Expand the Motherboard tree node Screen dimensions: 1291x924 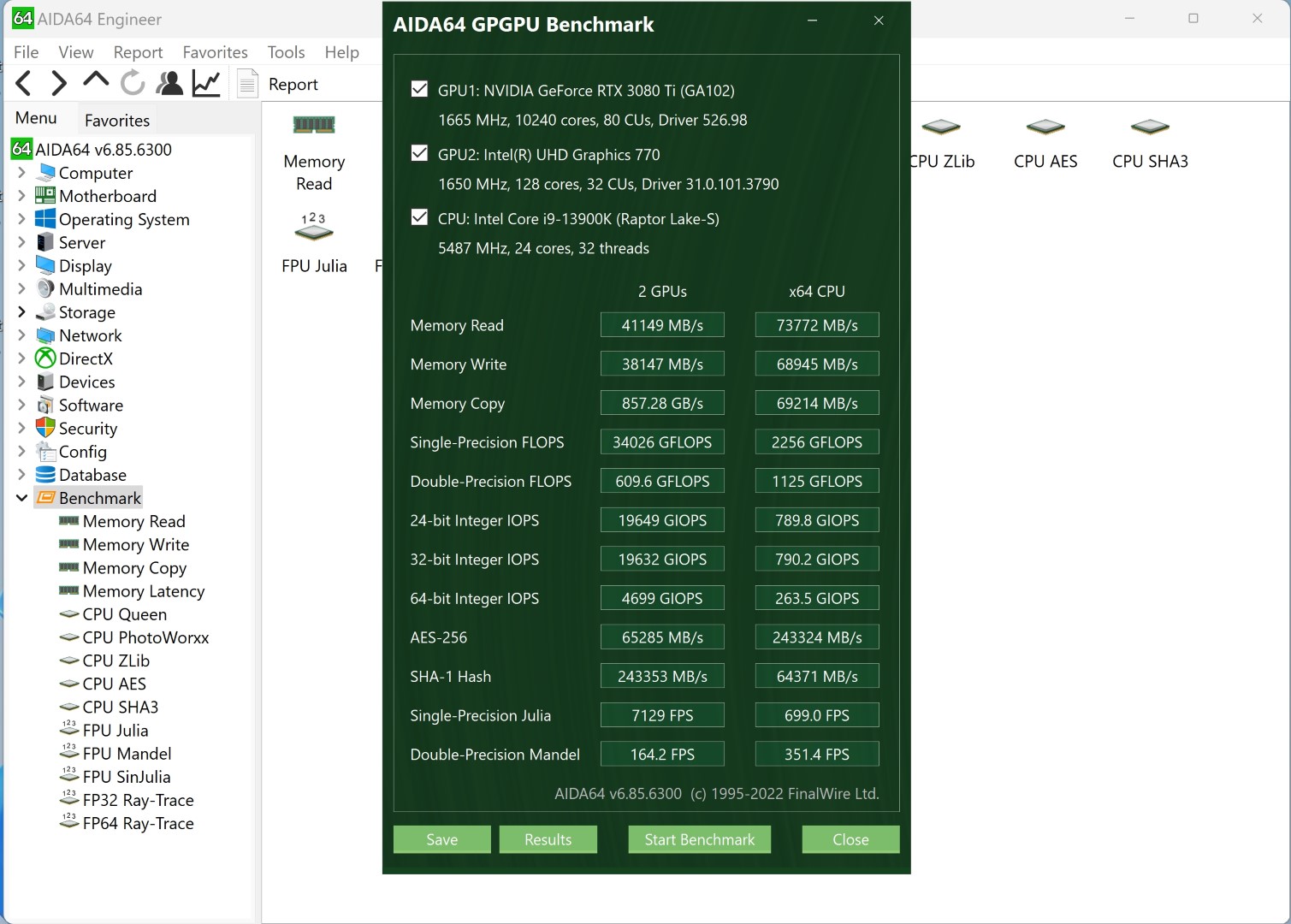pos(21,196)
